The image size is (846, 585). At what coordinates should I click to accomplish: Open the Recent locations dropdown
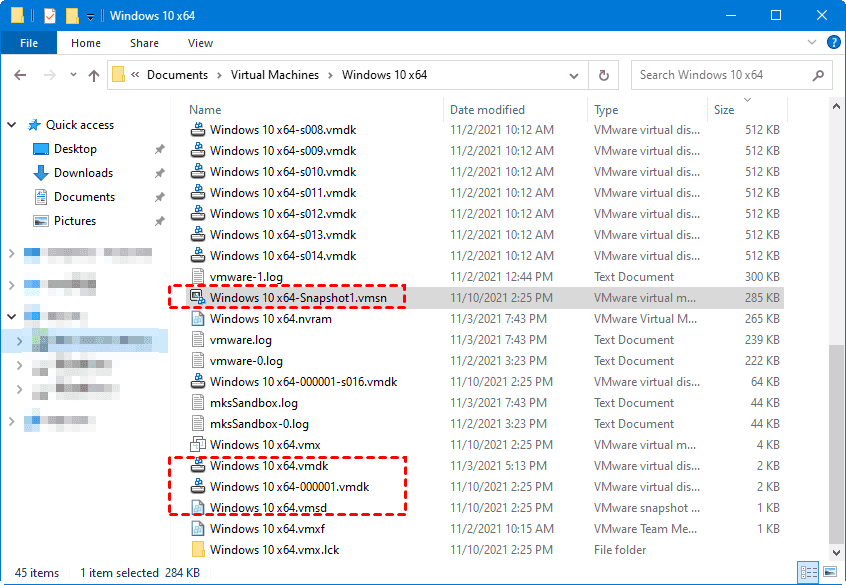click(73, 74)
